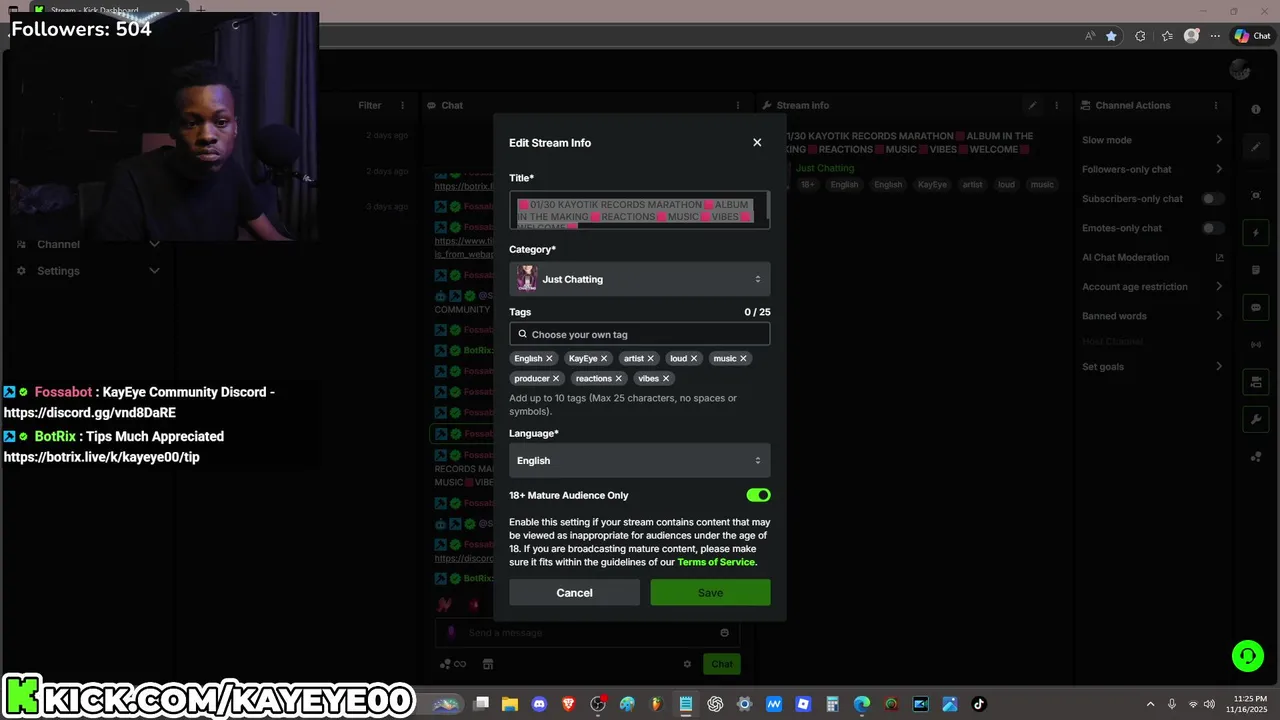
Task: Open TikTok from the taskbar
Action: 979,704
